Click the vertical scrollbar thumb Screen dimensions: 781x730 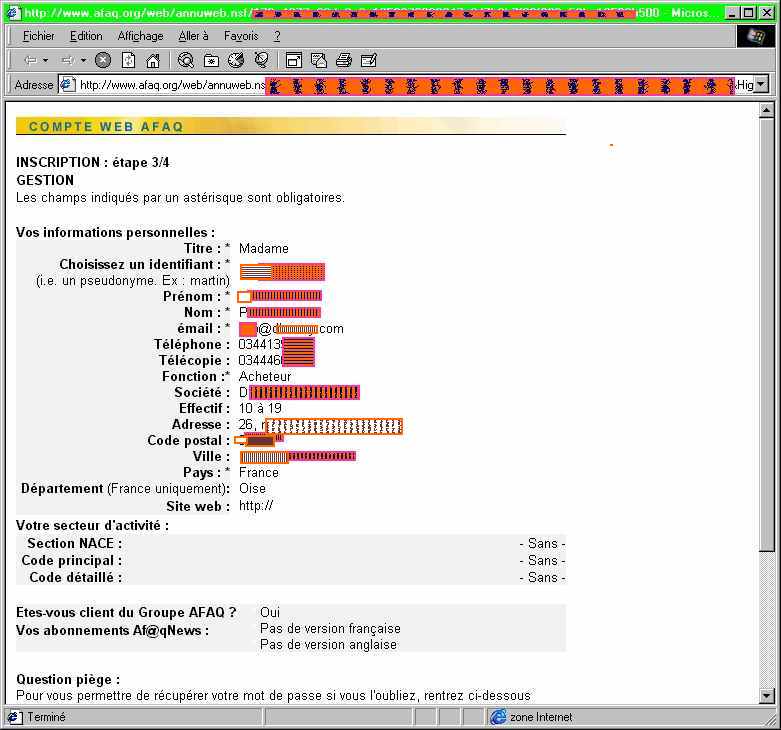click(x=767, y=334)
